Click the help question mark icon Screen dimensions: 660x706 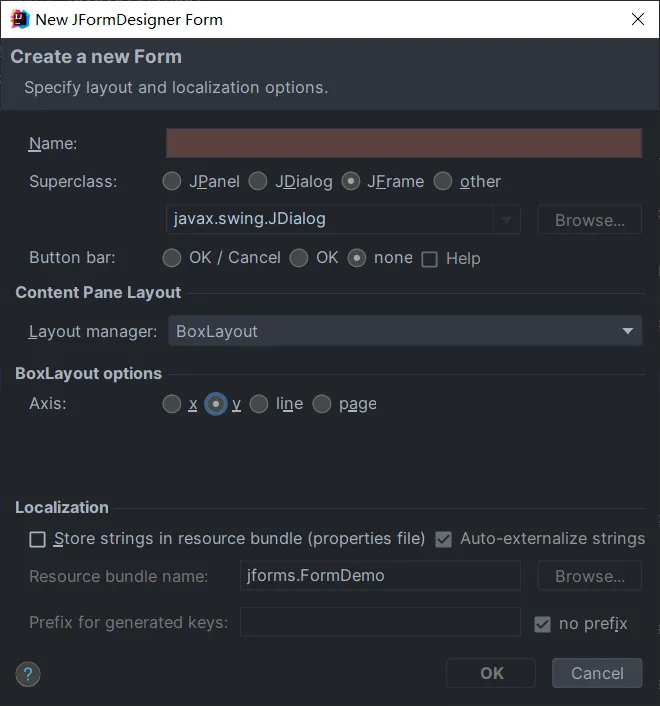click(x=27, y=673)
